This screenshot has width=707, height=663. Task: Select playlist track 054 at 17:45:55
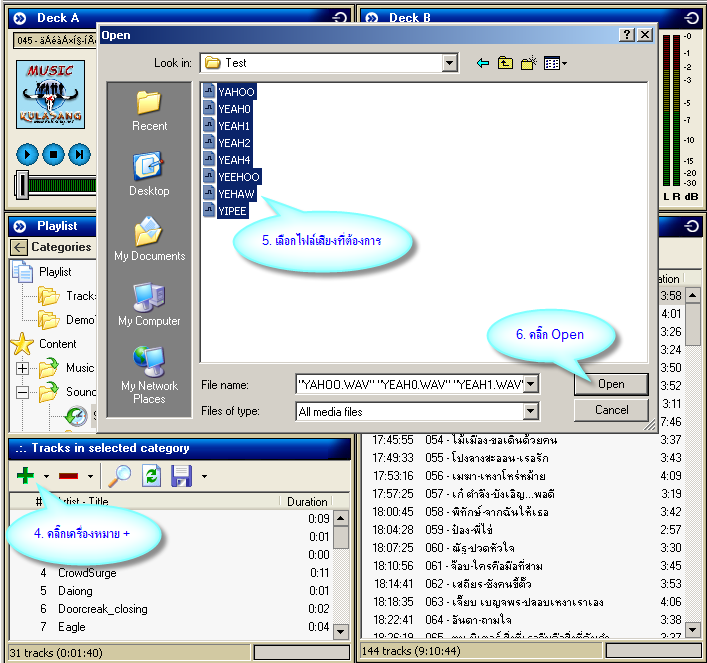[x=523, y=440]
